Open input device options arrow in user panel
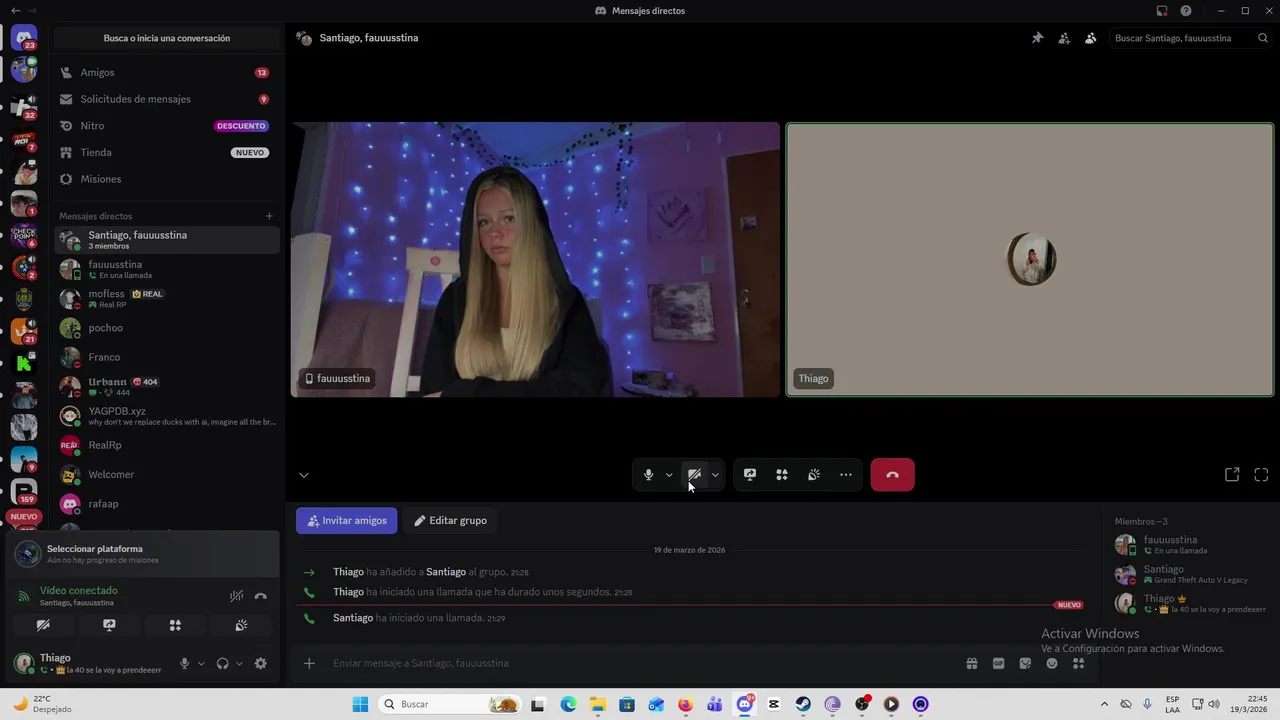Viewport: 1280px width, 720px height. coord(201,663)
